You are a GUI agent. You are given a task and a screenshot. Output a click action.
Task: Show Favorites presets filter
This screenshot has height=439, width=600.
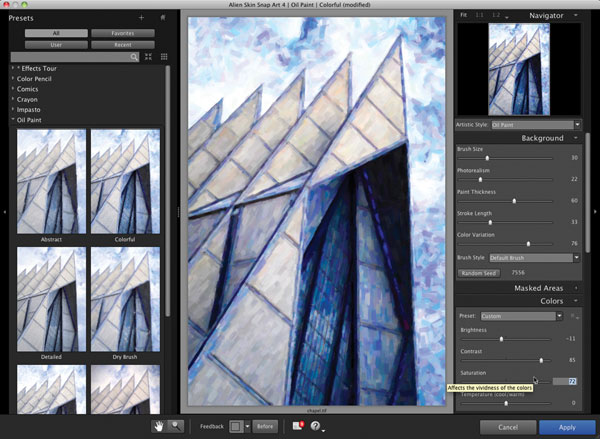click(123, 33)
